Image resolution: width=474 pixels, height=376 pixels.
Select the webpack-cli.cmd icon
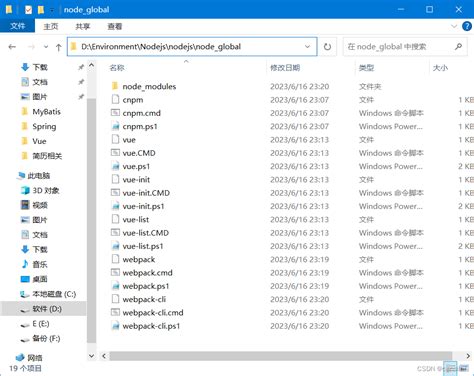(x=115, y=312)
